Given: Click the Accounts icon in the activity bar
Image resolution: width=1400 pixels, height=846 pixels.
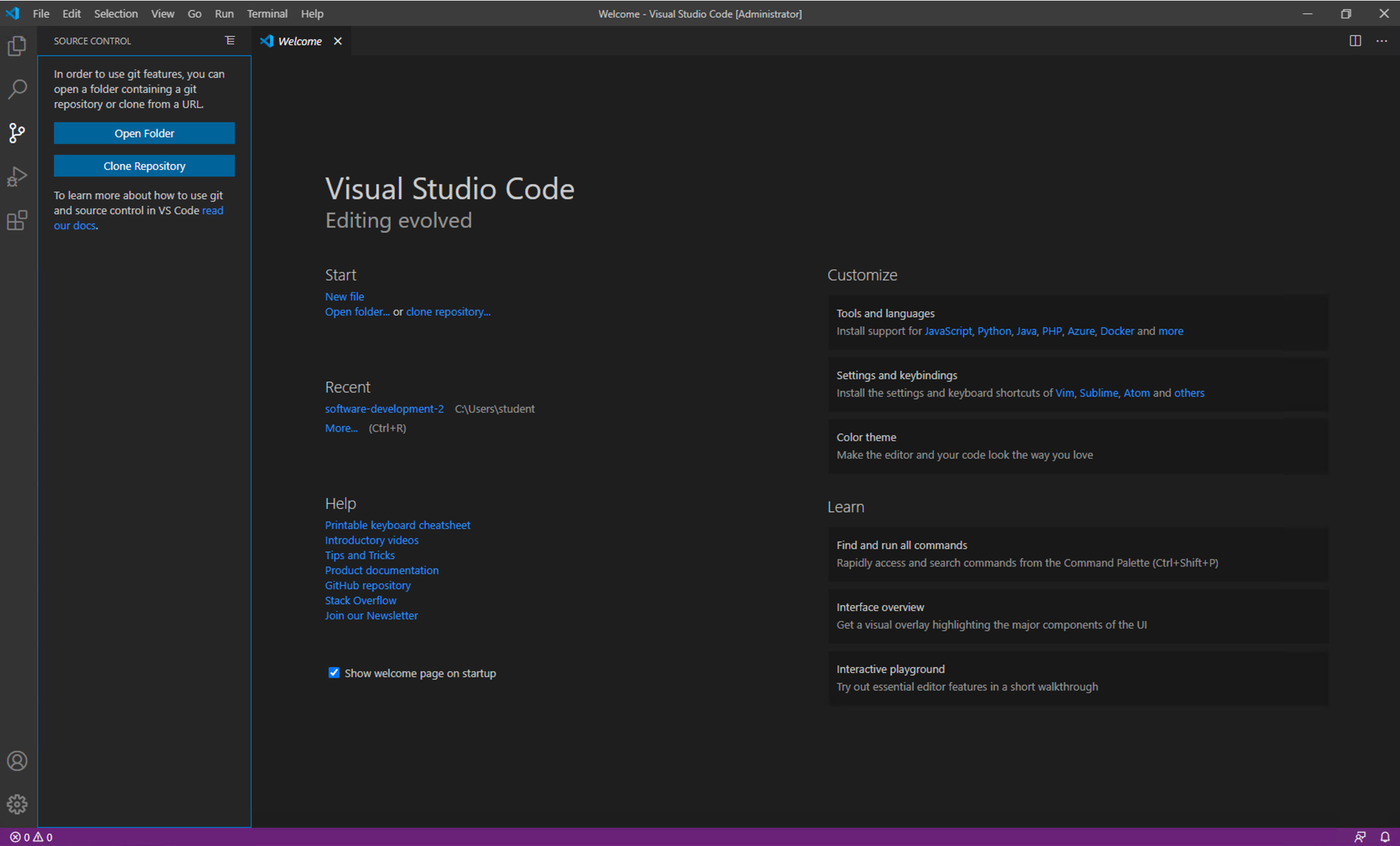Looking at the screenshot, I should [x=17, y=761].
